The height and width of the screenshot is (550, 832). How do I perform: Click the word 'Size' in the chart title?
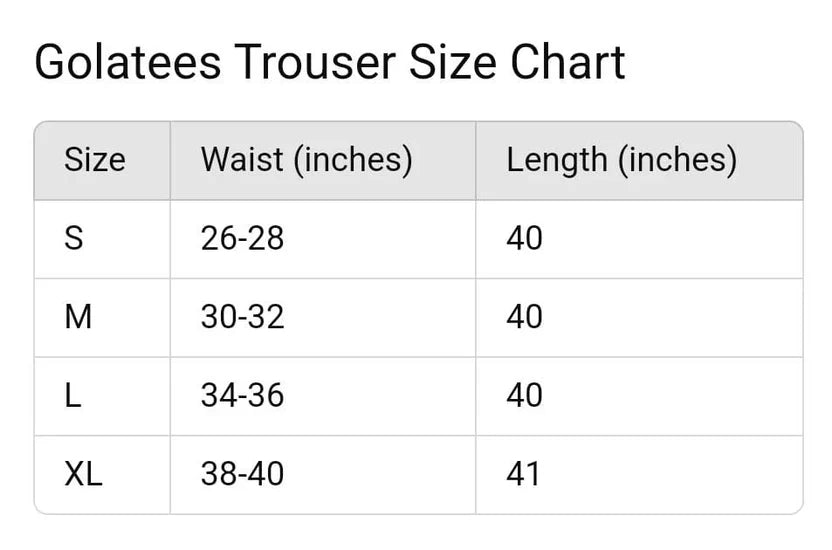coord(454,63)
